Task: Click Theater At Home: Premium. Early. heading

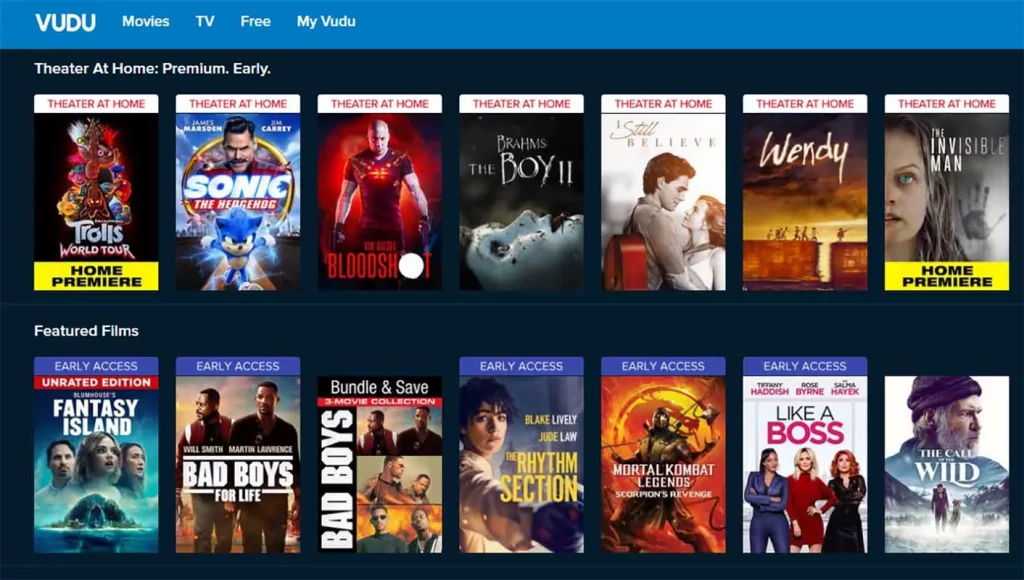Action: point(152,69)
